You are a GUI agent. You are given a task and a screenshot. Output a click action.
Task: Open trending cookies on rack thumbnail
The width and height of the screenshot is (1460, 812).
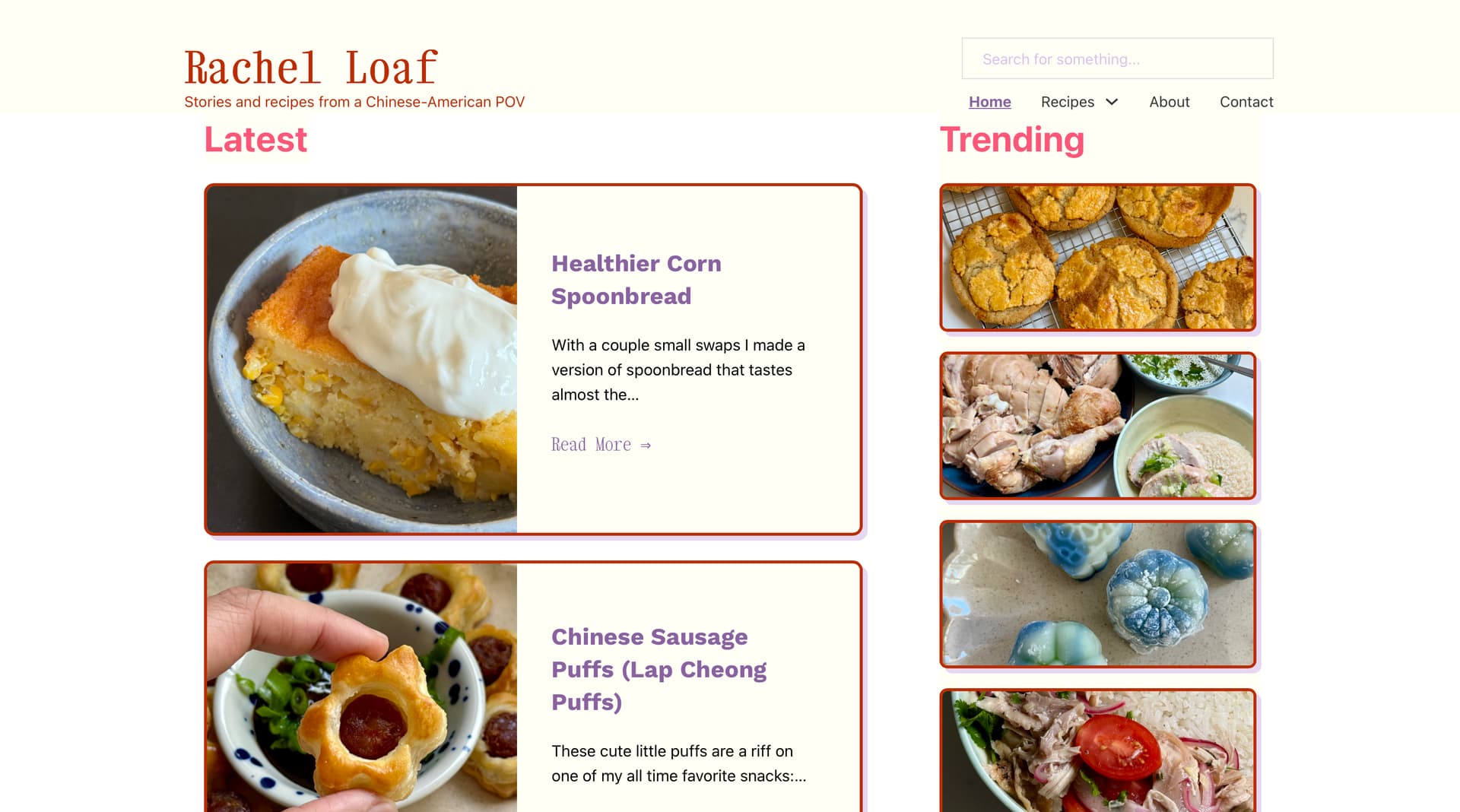[x=1097, y=258]
